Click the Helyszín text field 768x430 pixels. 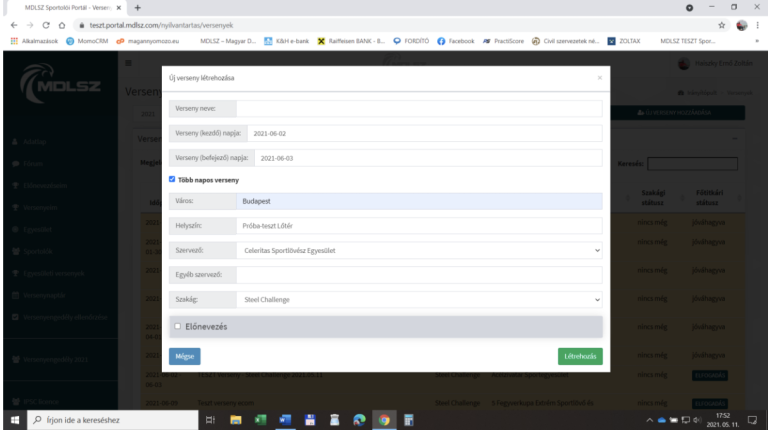pos(420,226)
